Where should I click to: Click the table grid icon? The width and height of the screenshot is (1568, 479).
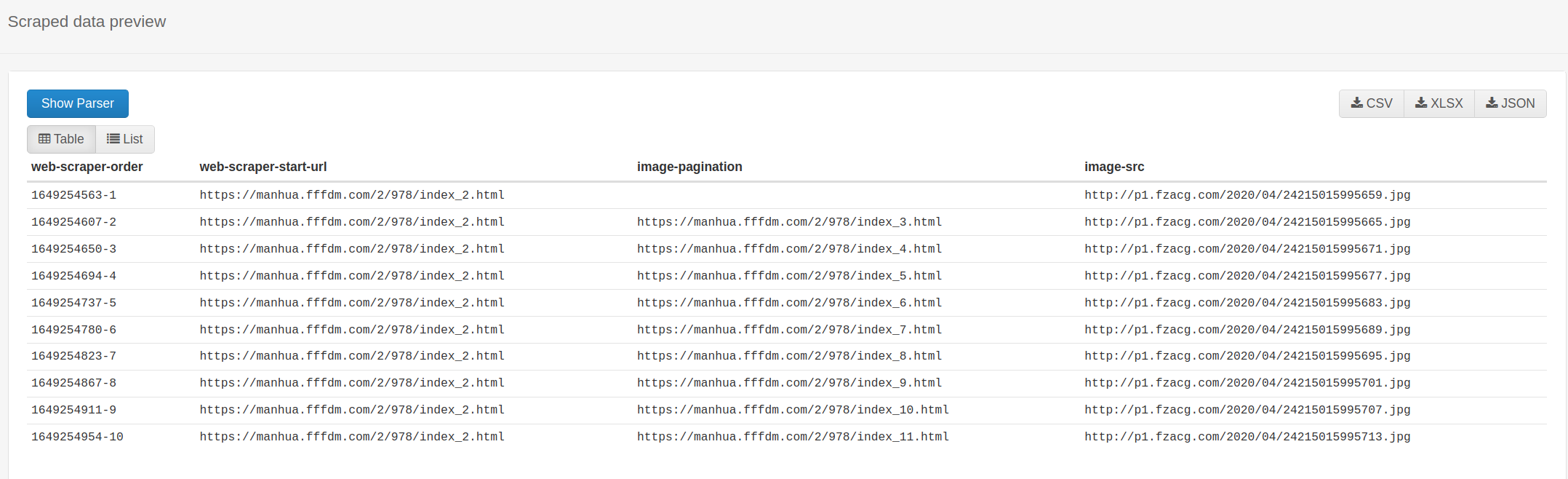point(44,139)
